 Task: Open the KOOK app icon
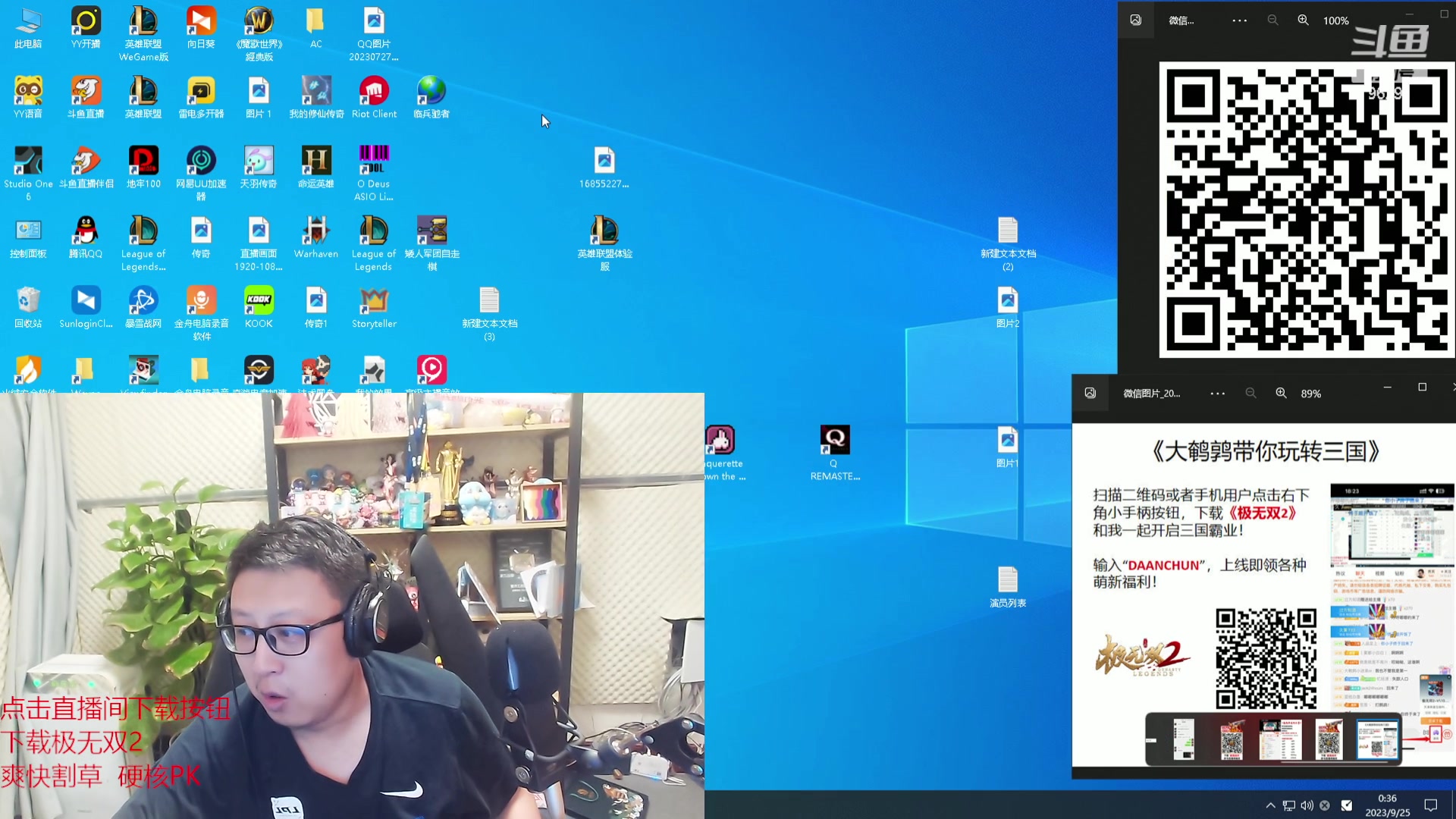pos(259,301)
